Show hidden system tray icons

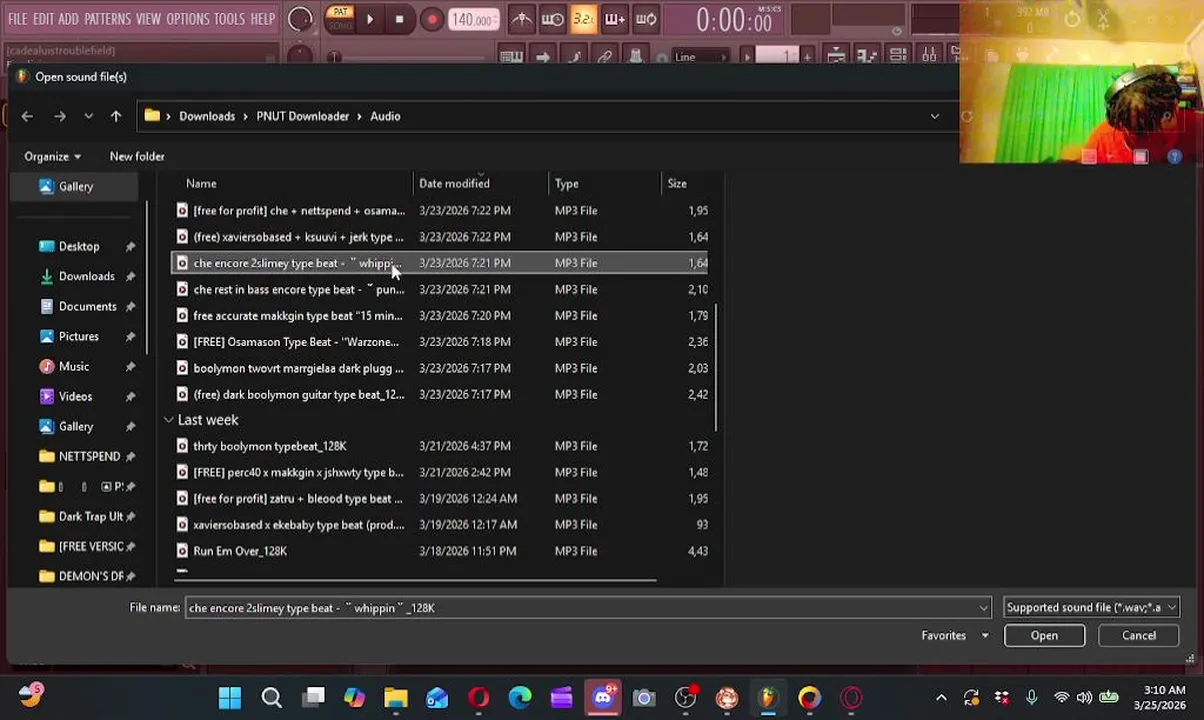[x=941, y=698]
